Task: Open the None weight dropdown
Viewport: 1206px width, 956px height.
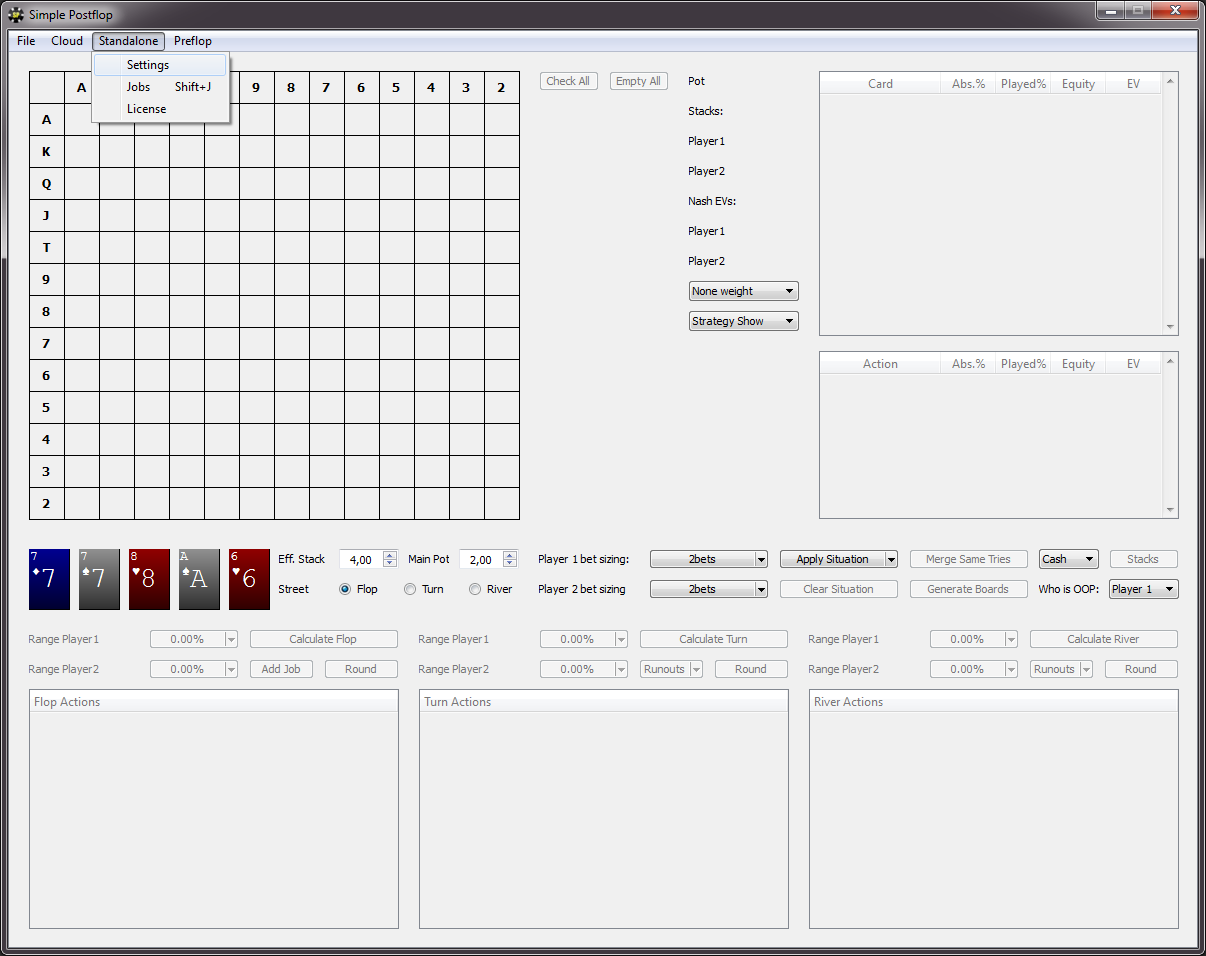Action: pyautogui.click(x=743, y=291)
